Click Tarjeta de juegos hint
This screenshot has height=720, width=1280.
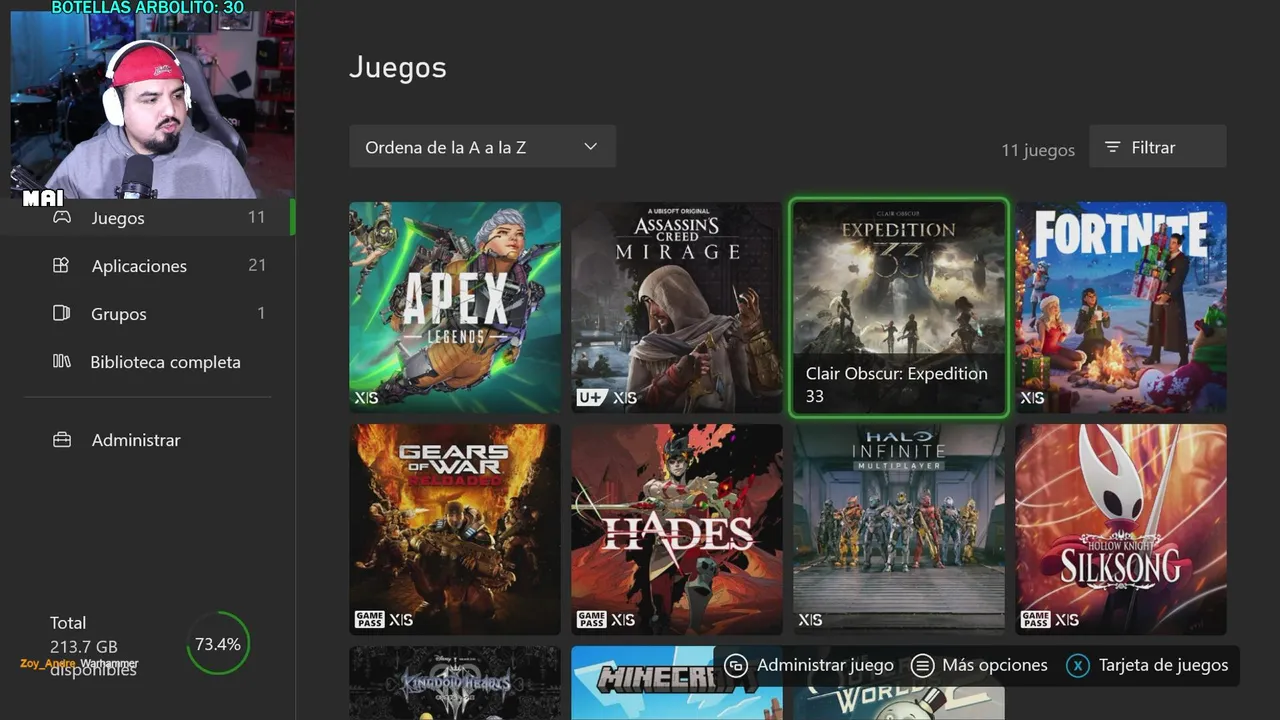(x=1147, y=665)
